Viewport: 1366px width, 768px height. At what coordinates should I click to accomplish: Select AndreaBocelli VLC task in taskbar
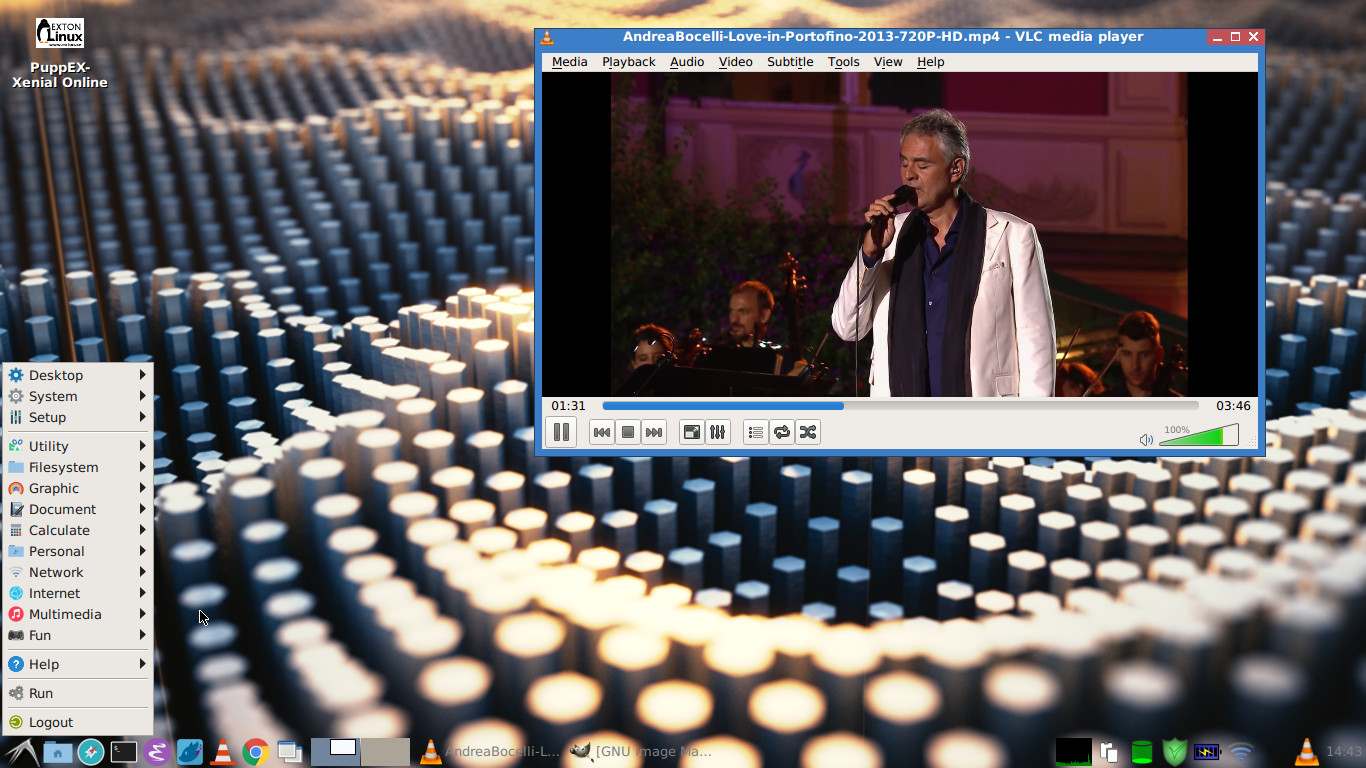490,752
